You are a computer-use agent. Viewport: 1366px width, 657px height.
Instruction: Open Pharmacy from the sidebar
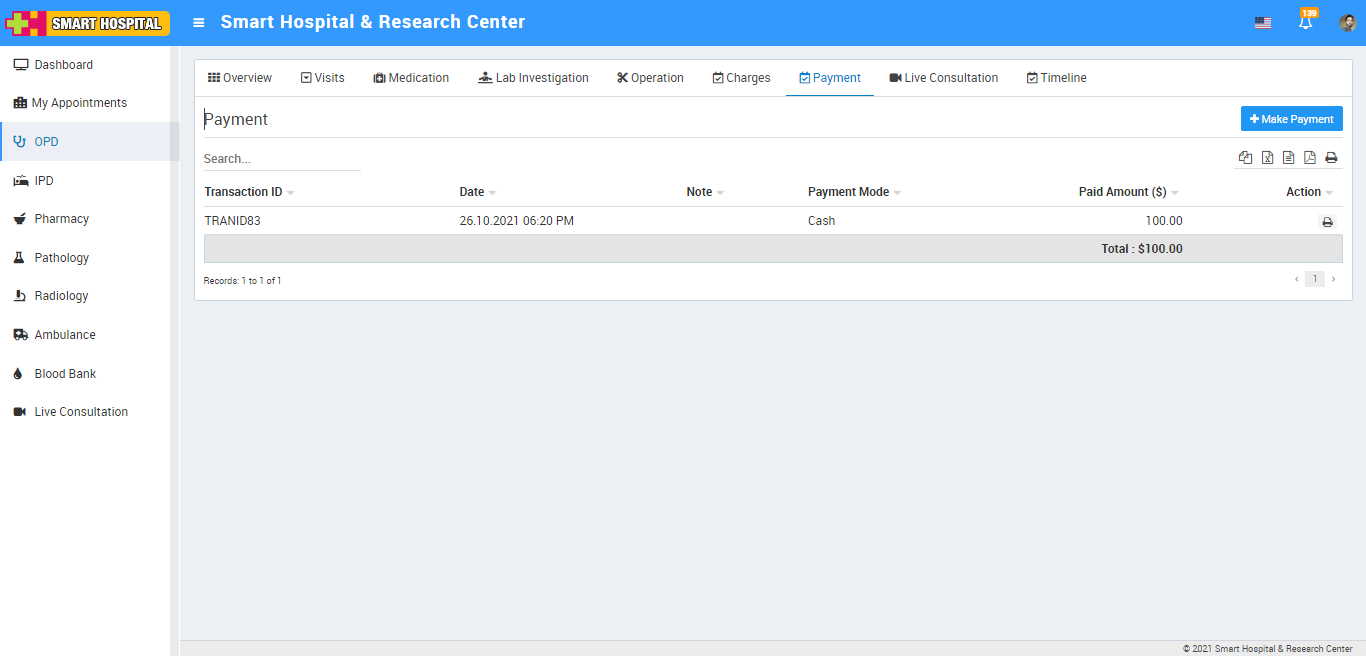click(61, 219)
